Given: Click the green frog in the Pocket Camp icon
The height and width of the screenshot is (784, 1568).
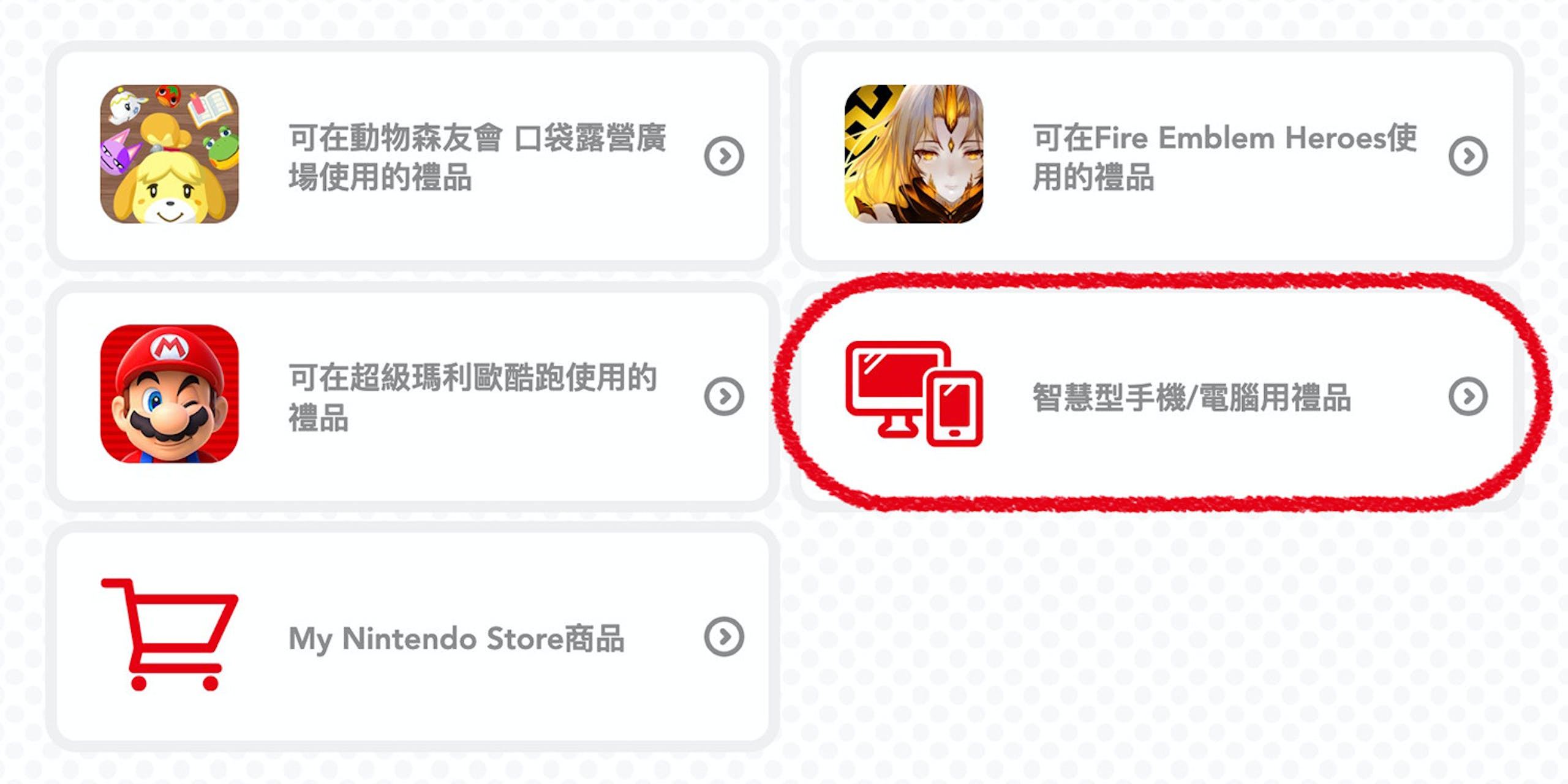Looking at the screenshot, I should (x=221, y=148).
